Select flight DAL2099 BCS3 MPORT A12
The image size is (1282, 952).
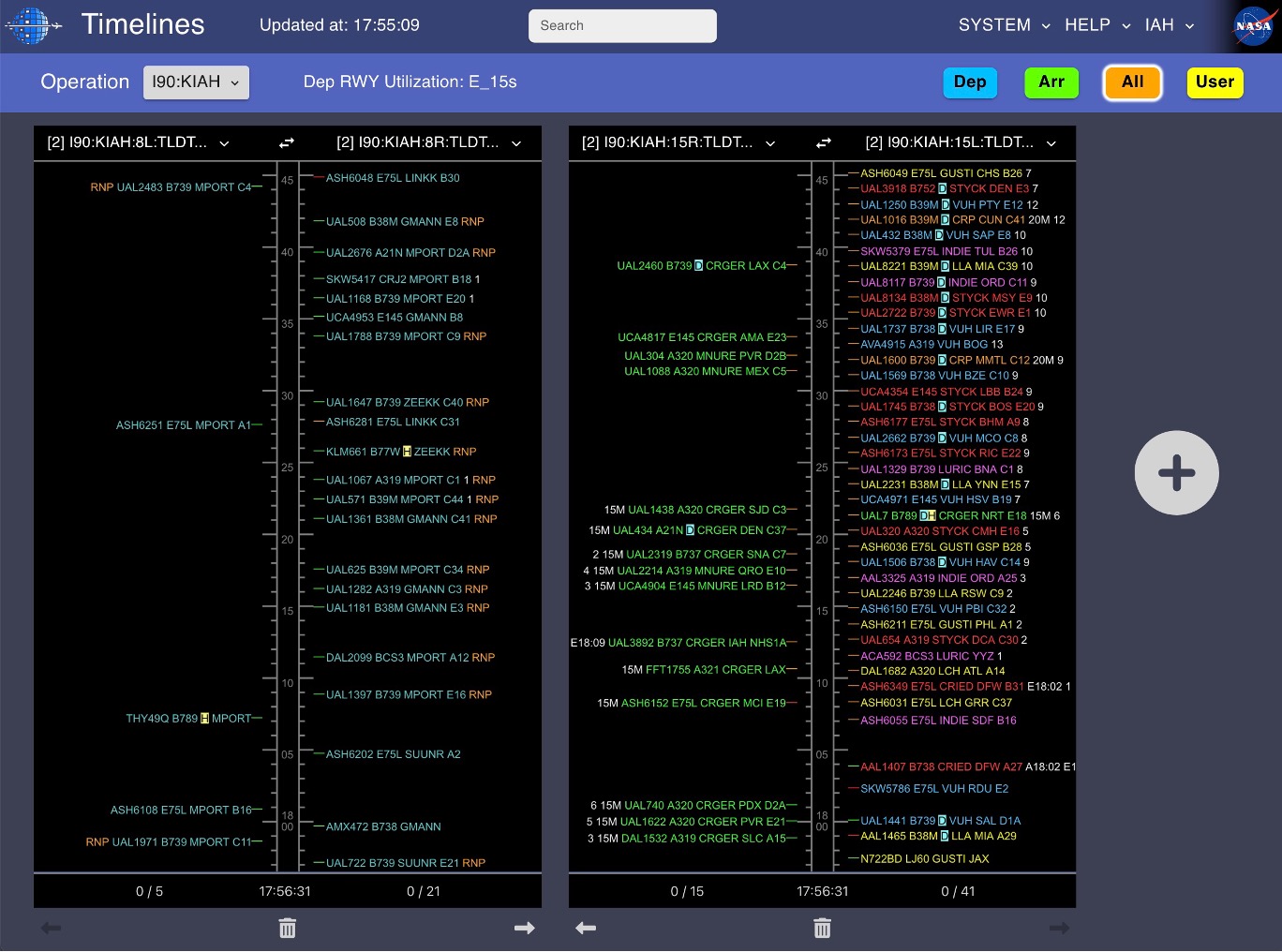point(410,658)
